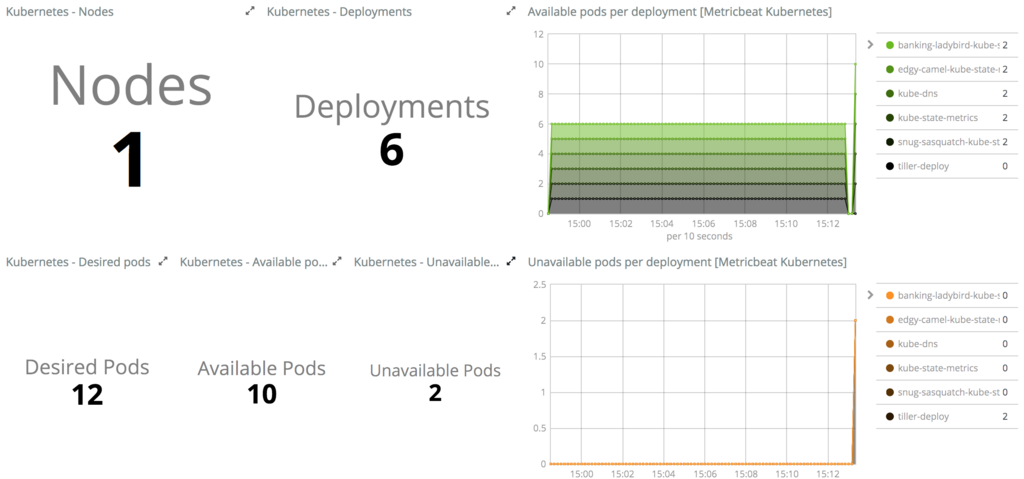Click the Desired Pods value 12
Viewport: 1024px width, 479px height.
(x=88, y=395)
